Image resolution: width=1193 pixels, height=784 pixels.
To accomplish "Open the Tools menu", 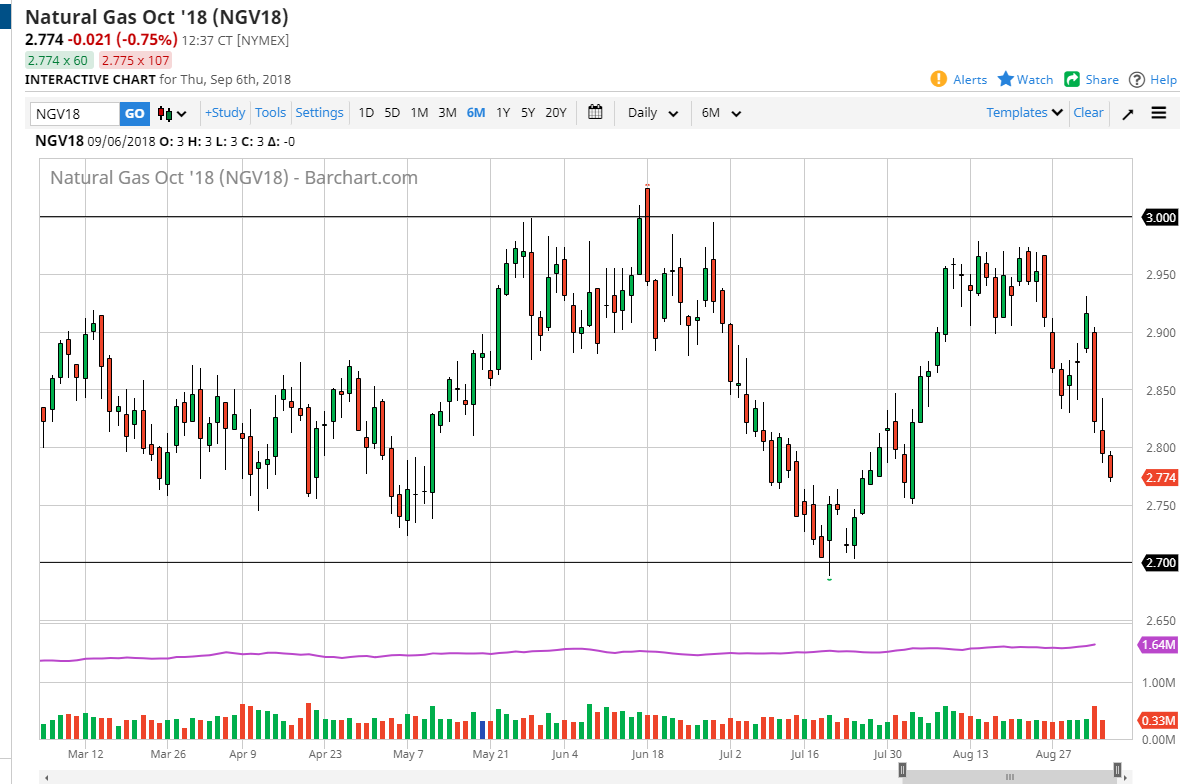I will [270, 113].
